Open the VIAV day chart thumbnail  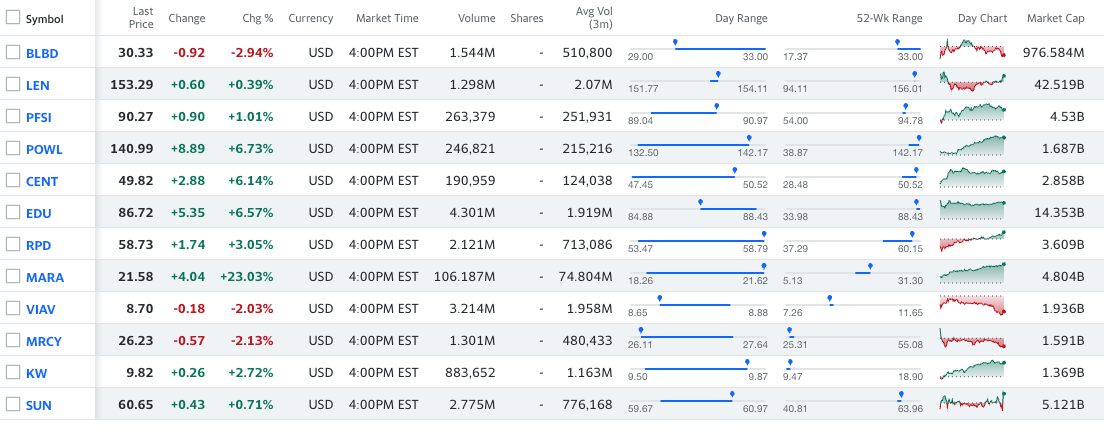973,306
